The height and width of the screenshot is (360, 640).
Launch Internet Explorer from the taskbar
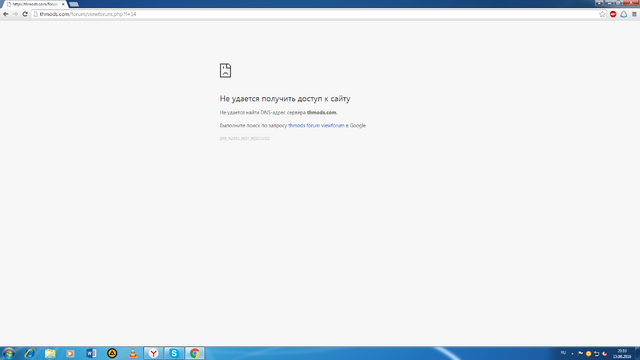(29, 353)
